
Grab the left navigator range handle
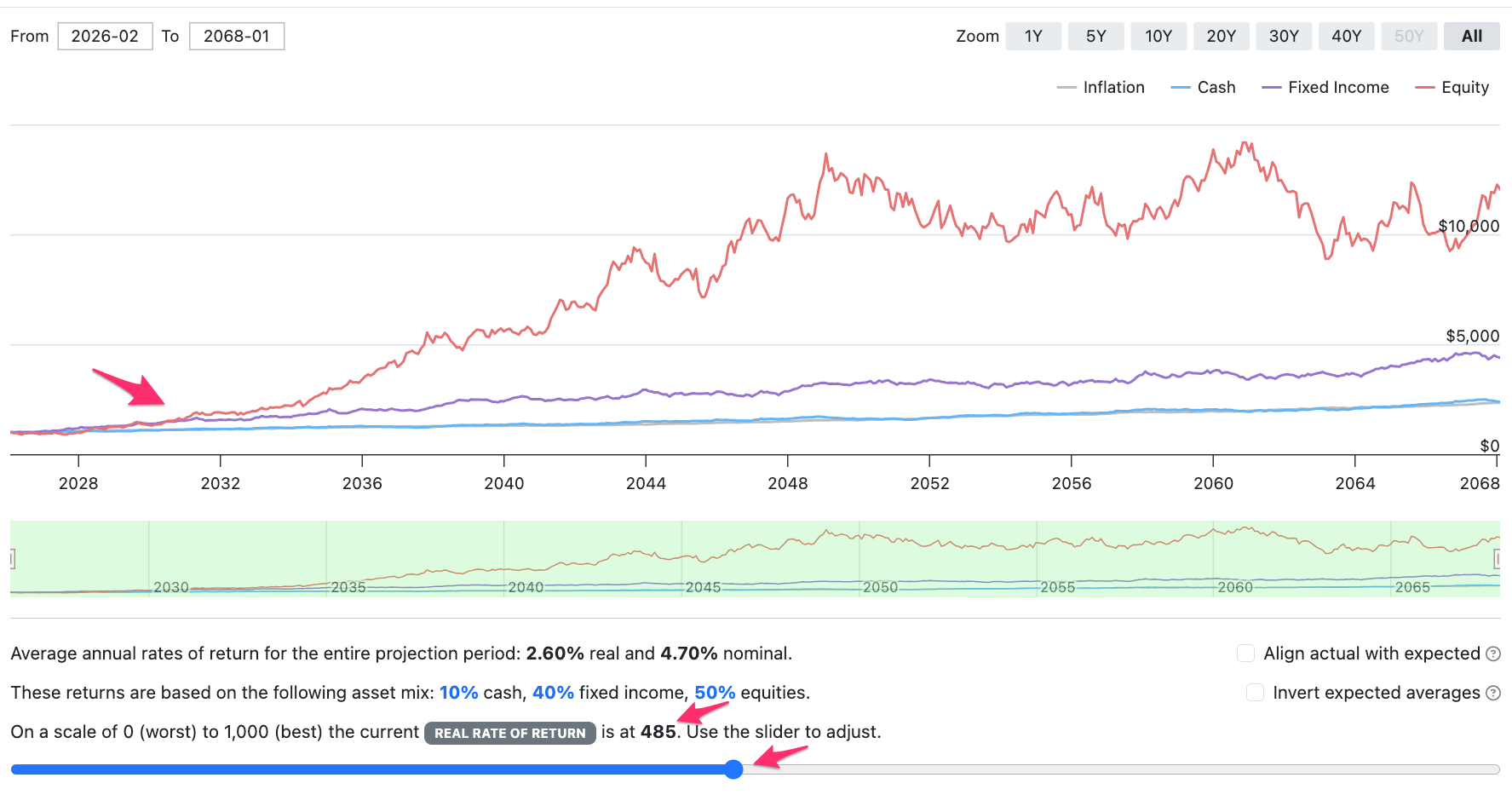[x=12, y=559]
